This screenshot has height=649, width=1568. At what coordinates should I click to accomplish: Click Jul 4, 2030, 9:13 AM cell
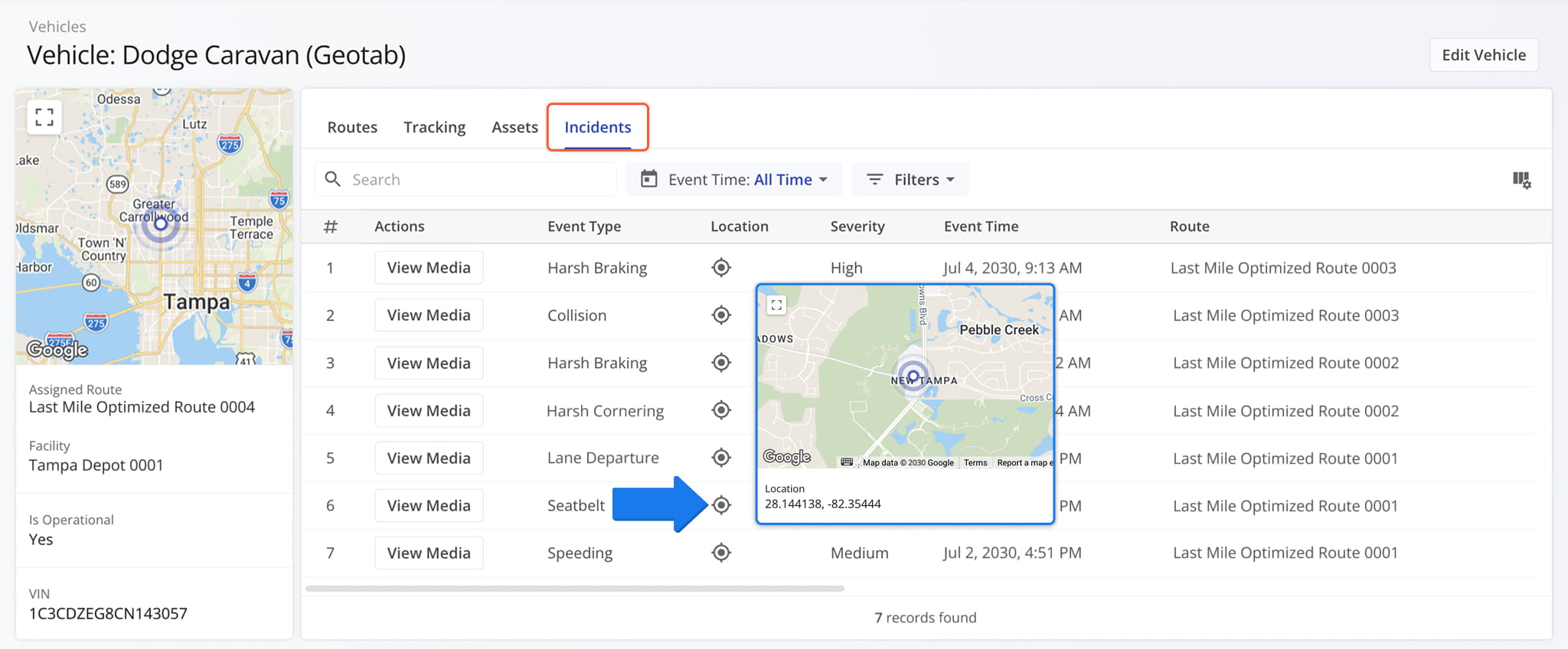click(1012, 268)
